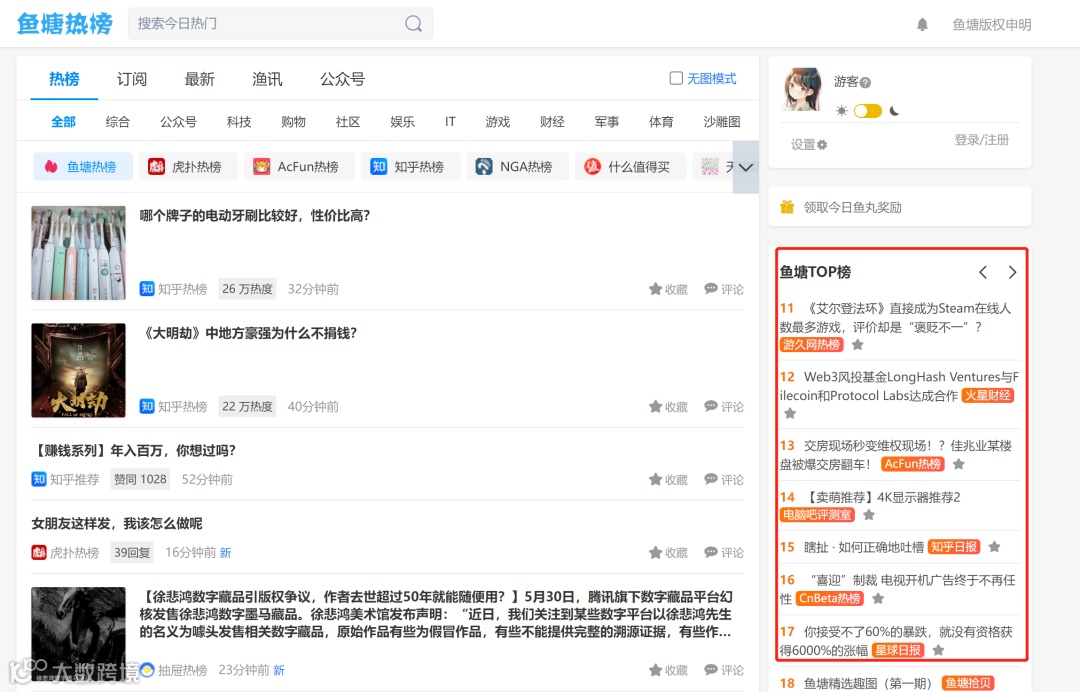Viewport: 1080px width, 692px height.
Task: Switch to the 最新 tab
Action: pos(199,79)
